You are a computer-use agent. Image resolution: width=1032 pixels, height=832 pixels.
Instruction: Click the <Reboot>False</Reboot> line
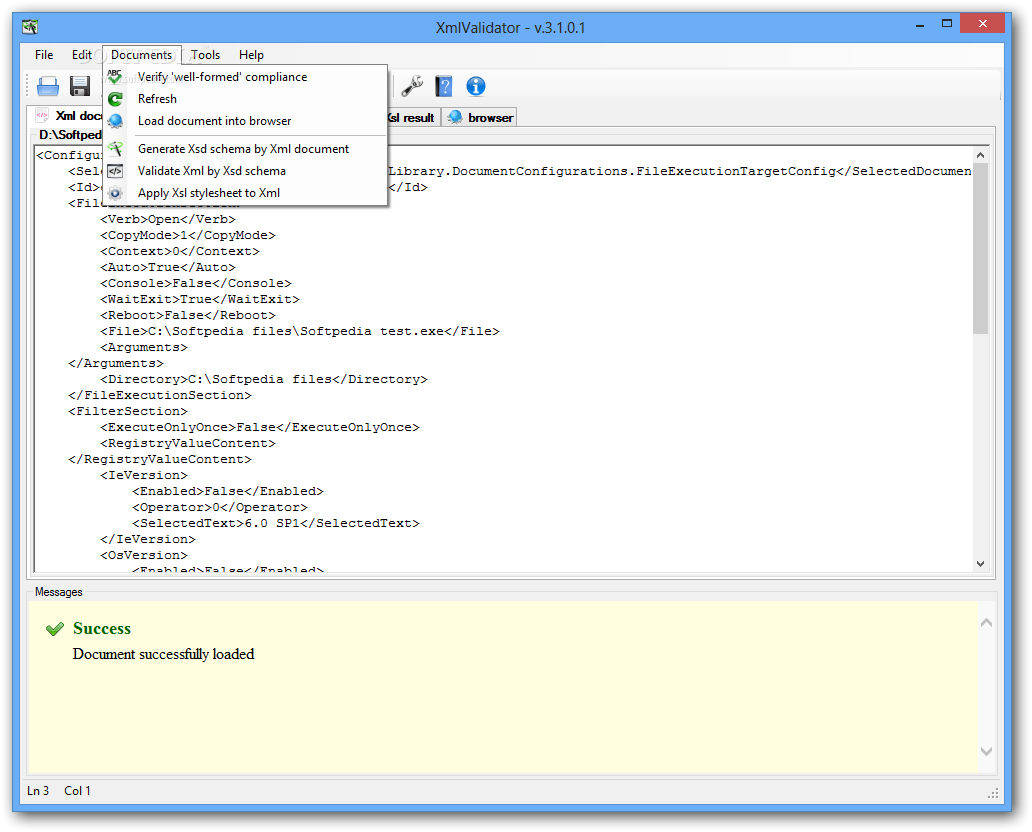(x=188, y=315)
